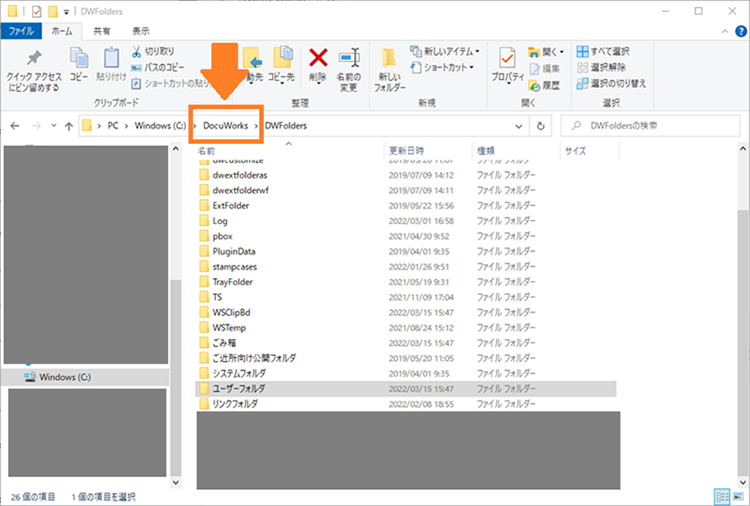
Task: Open the New item (新しいアイテム) dropdown
Action: pyautogui.click(x=445, y=51)
